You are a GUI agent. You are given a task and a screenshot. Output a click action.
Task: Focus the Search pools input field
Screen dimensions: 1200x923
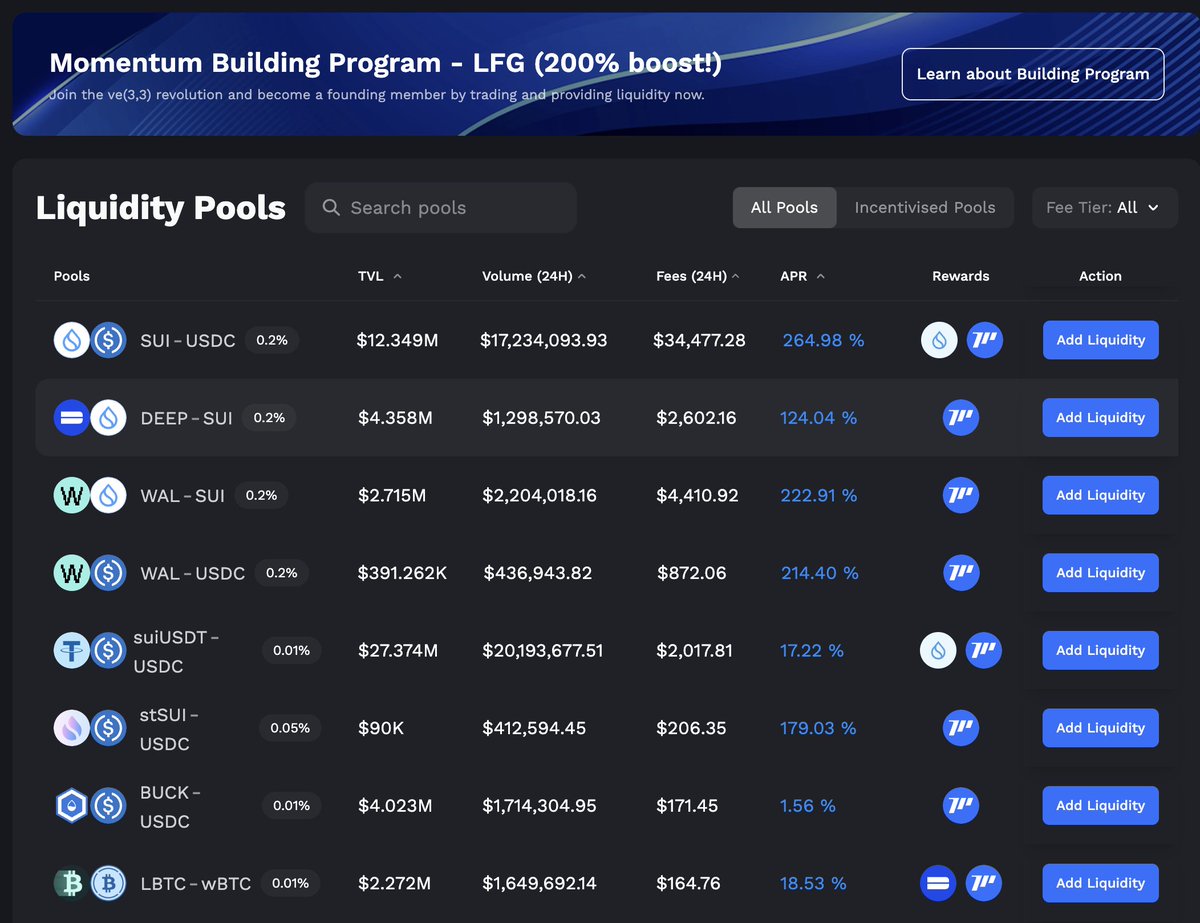coord(441,208)
